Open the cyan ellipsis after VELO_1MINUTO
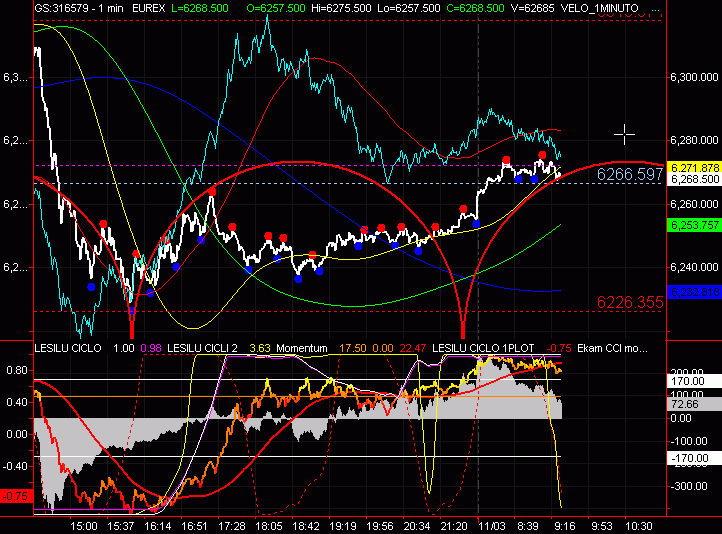This screenshot has height=534, width=722. (x=657, y=9)
